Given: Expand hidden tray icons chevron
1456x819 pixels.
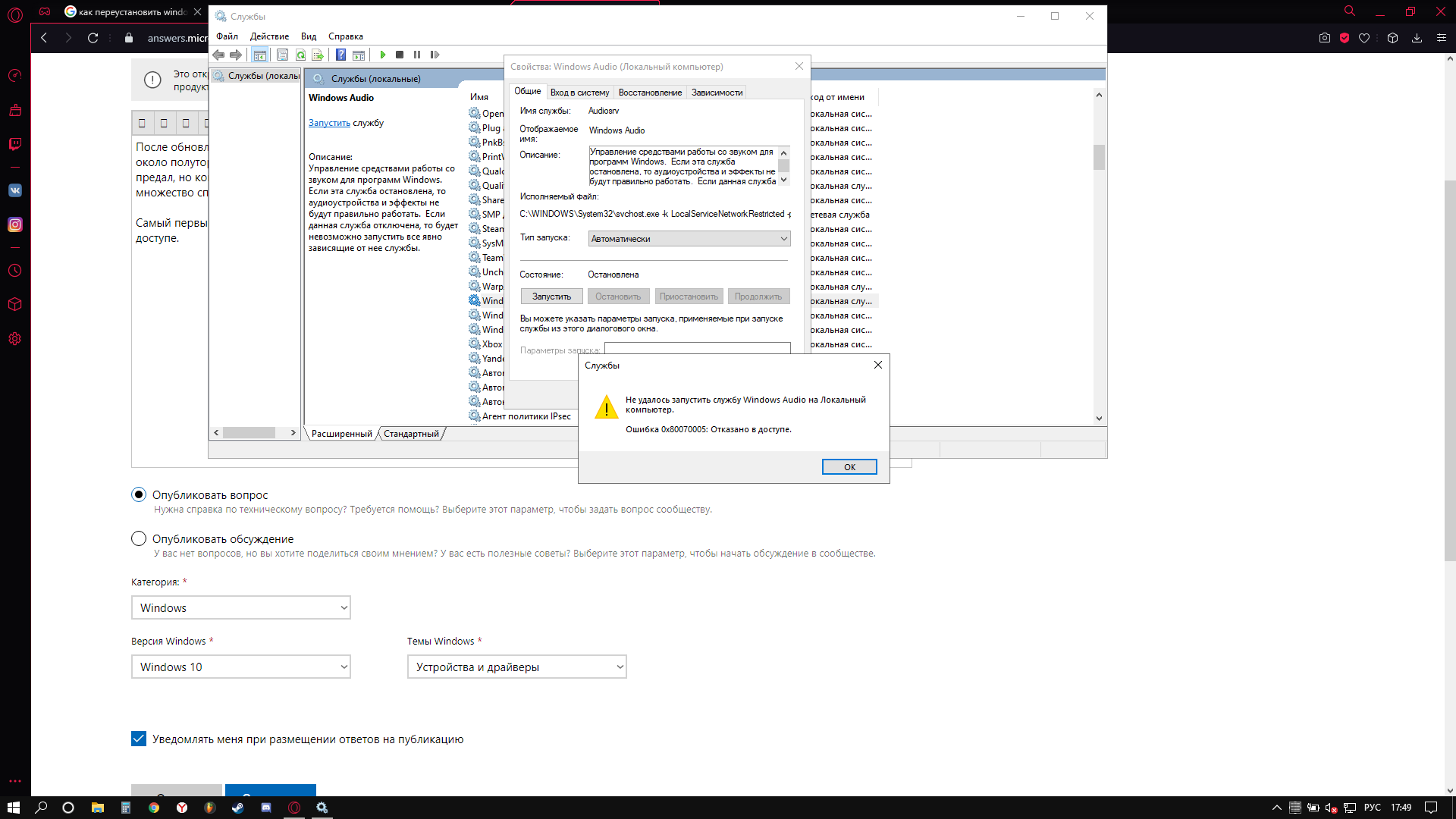Looking at the screenshot, I should coord(1277,808).
